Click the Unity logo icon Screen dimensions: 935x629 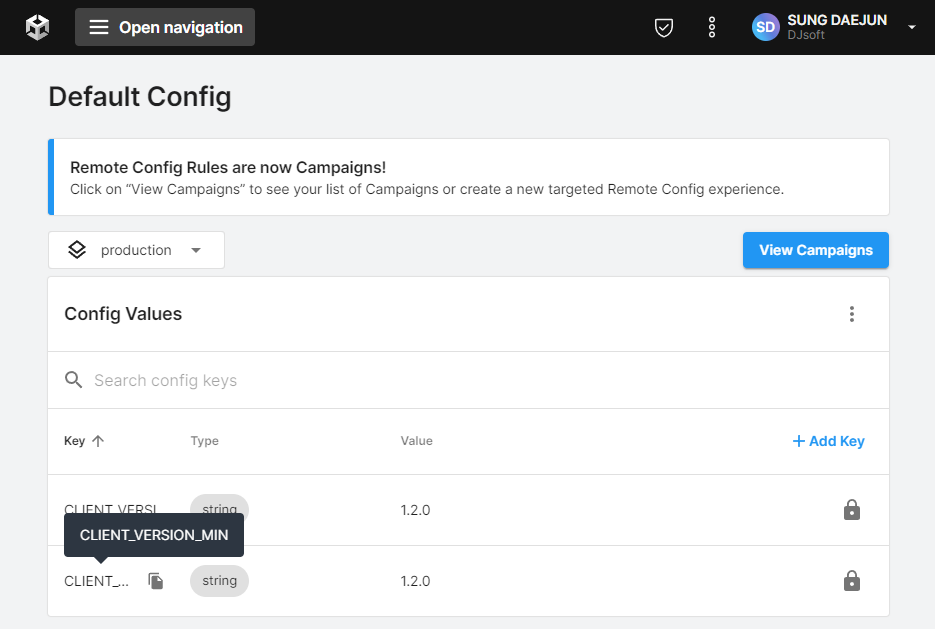click(37, 27)
